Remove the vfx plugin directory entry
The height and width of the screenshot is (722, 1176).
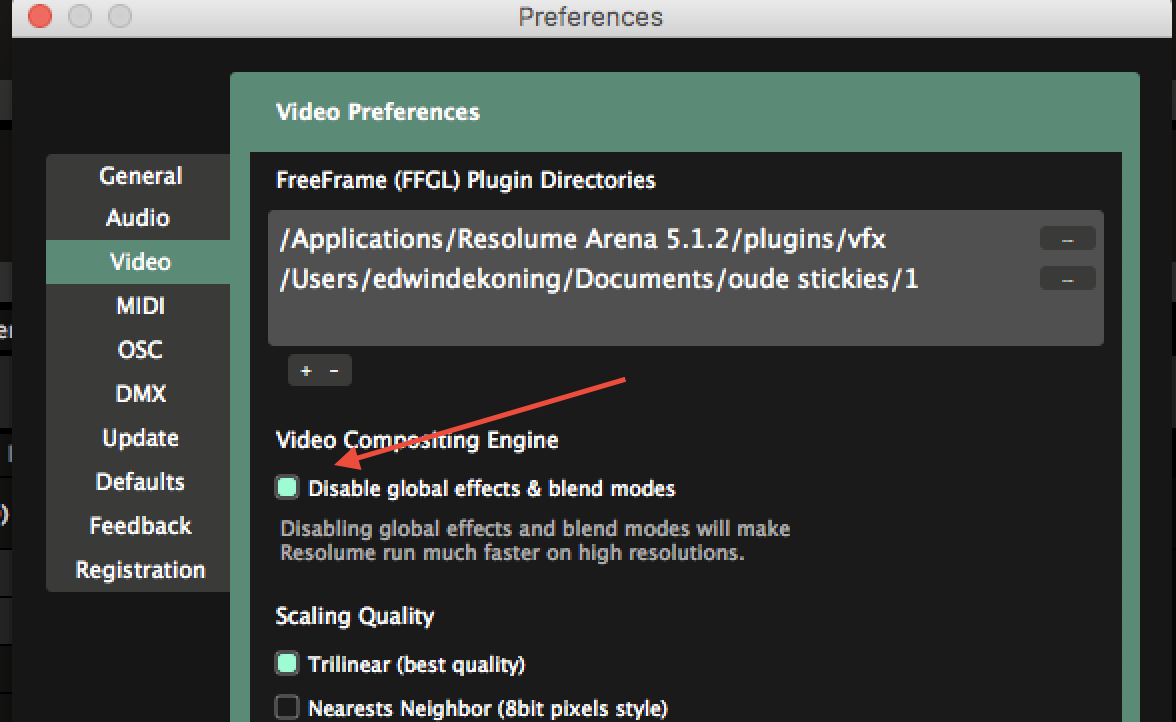tap(1067, 239)
